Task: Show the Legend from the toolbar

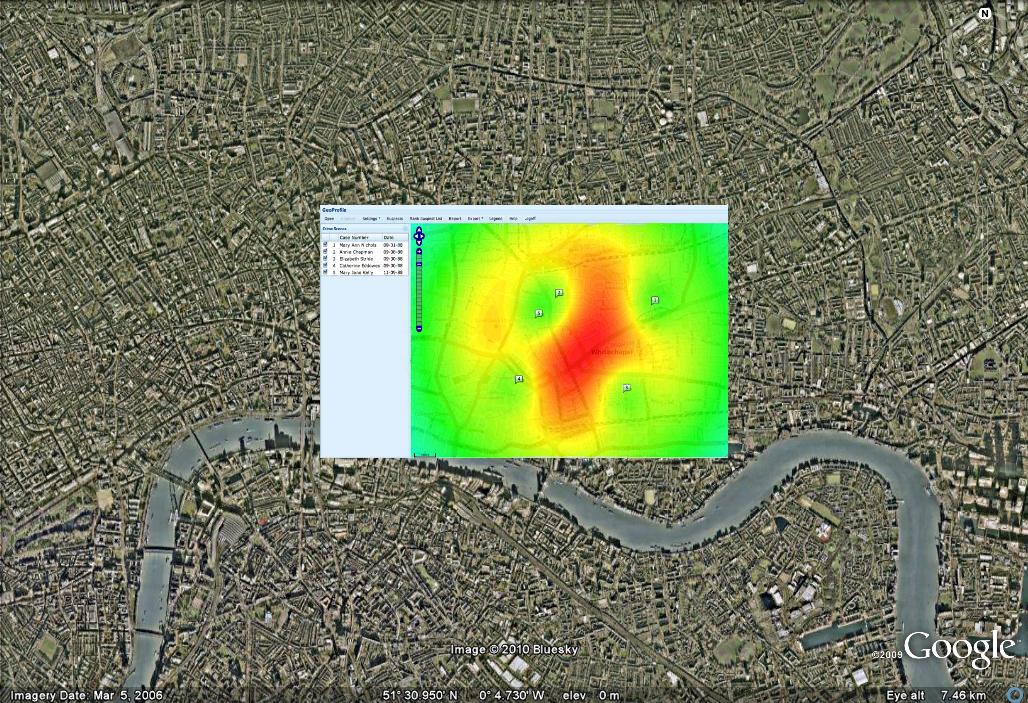Action: pos(495,218)
